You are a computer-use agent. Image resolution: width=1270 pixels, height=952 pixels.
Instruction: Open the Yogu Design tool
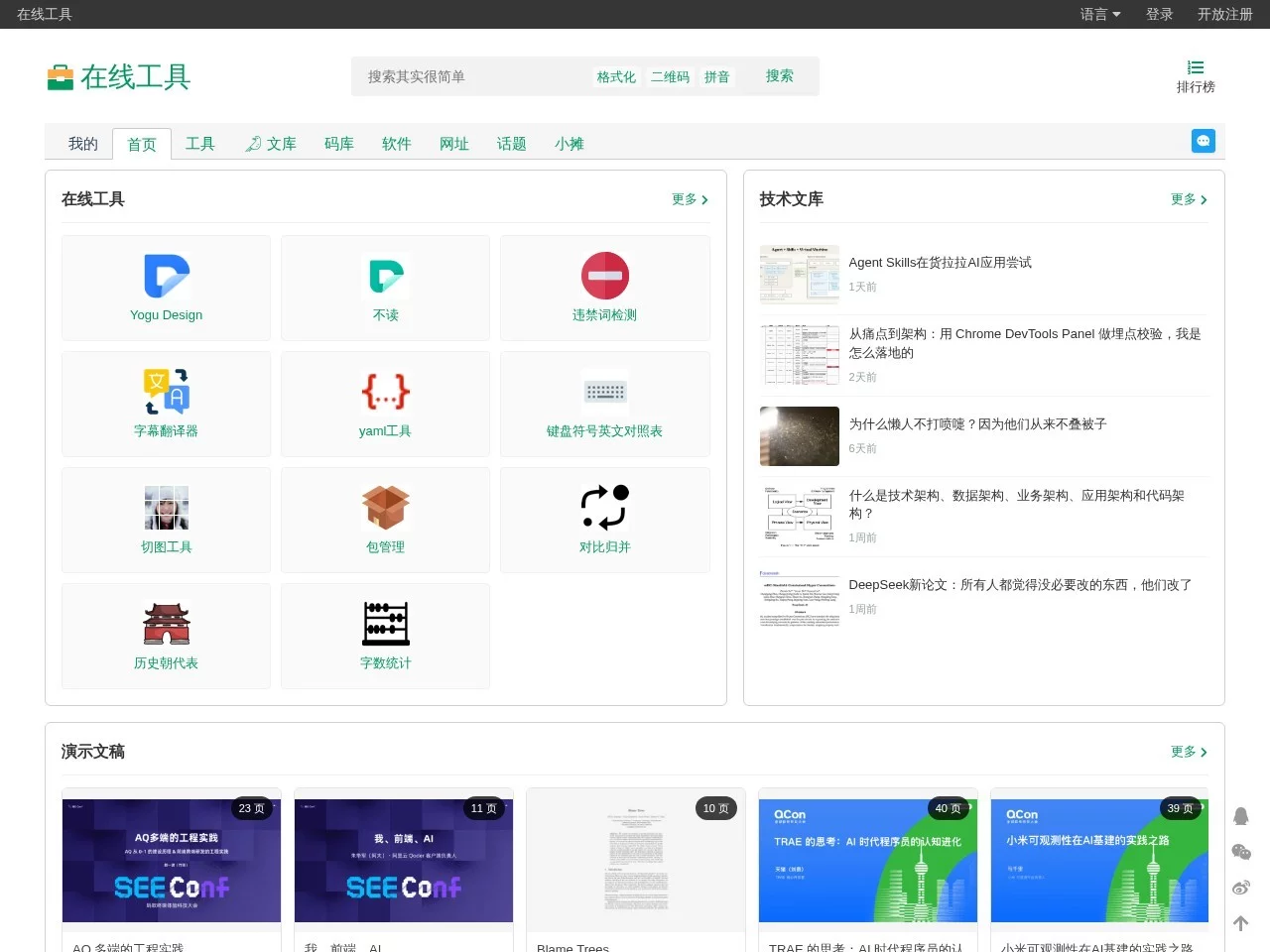[166, 288]
